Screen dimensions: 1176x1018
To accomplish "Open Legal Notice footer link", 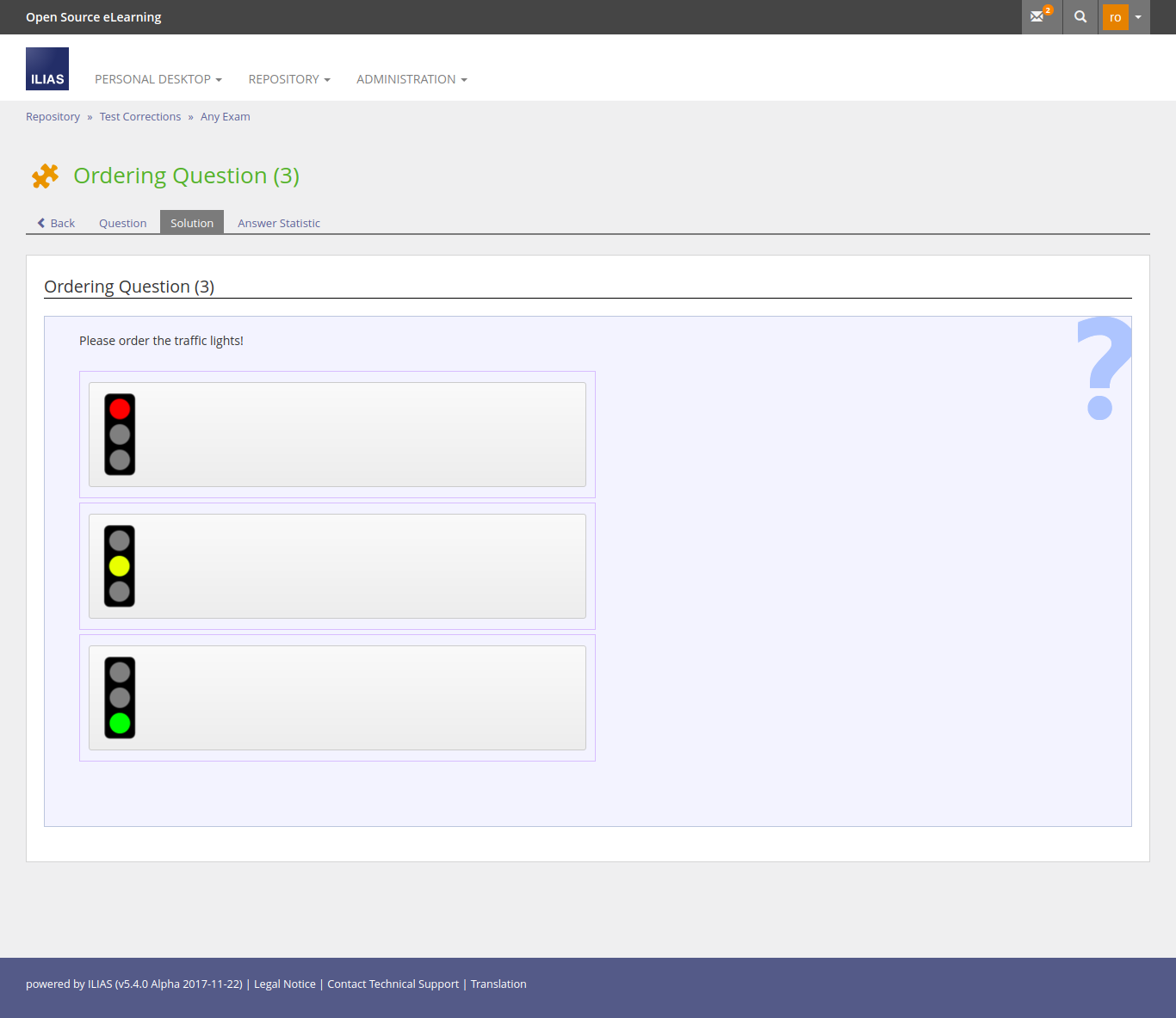I will (x=285, y=984).
